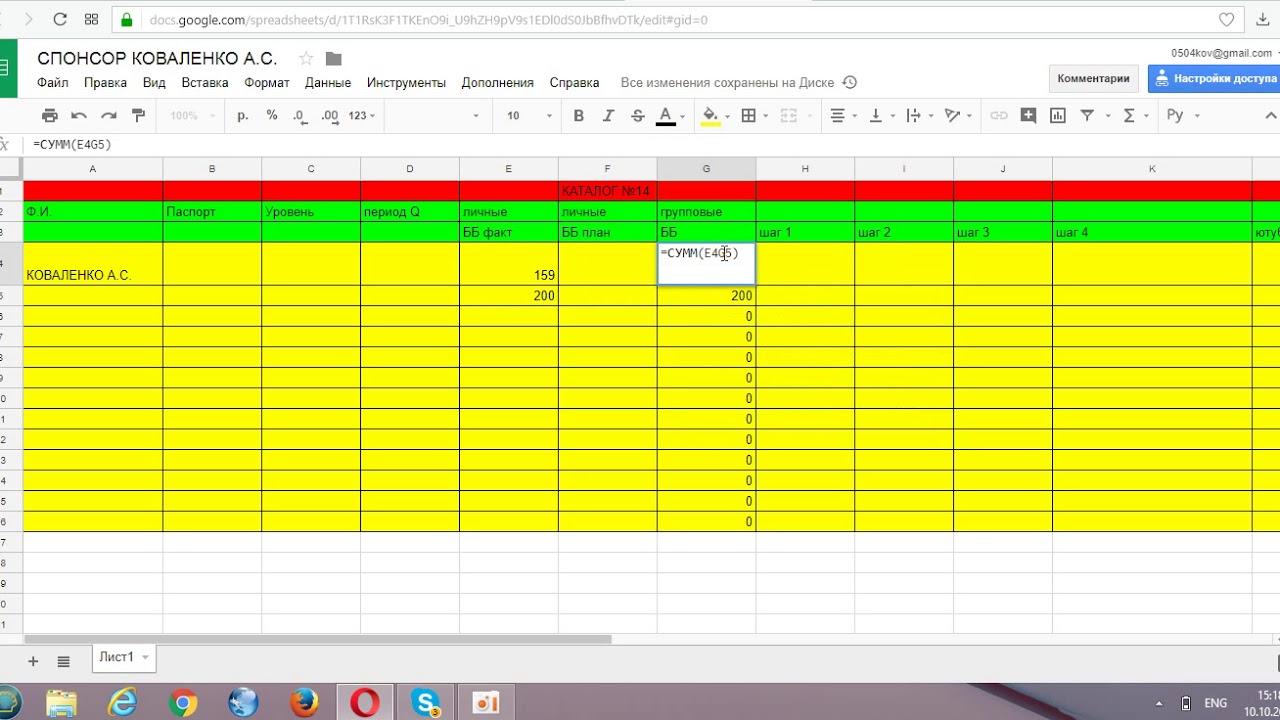Click the print icon
Viewport: 1280px width, 720px height.
[50, 116]
